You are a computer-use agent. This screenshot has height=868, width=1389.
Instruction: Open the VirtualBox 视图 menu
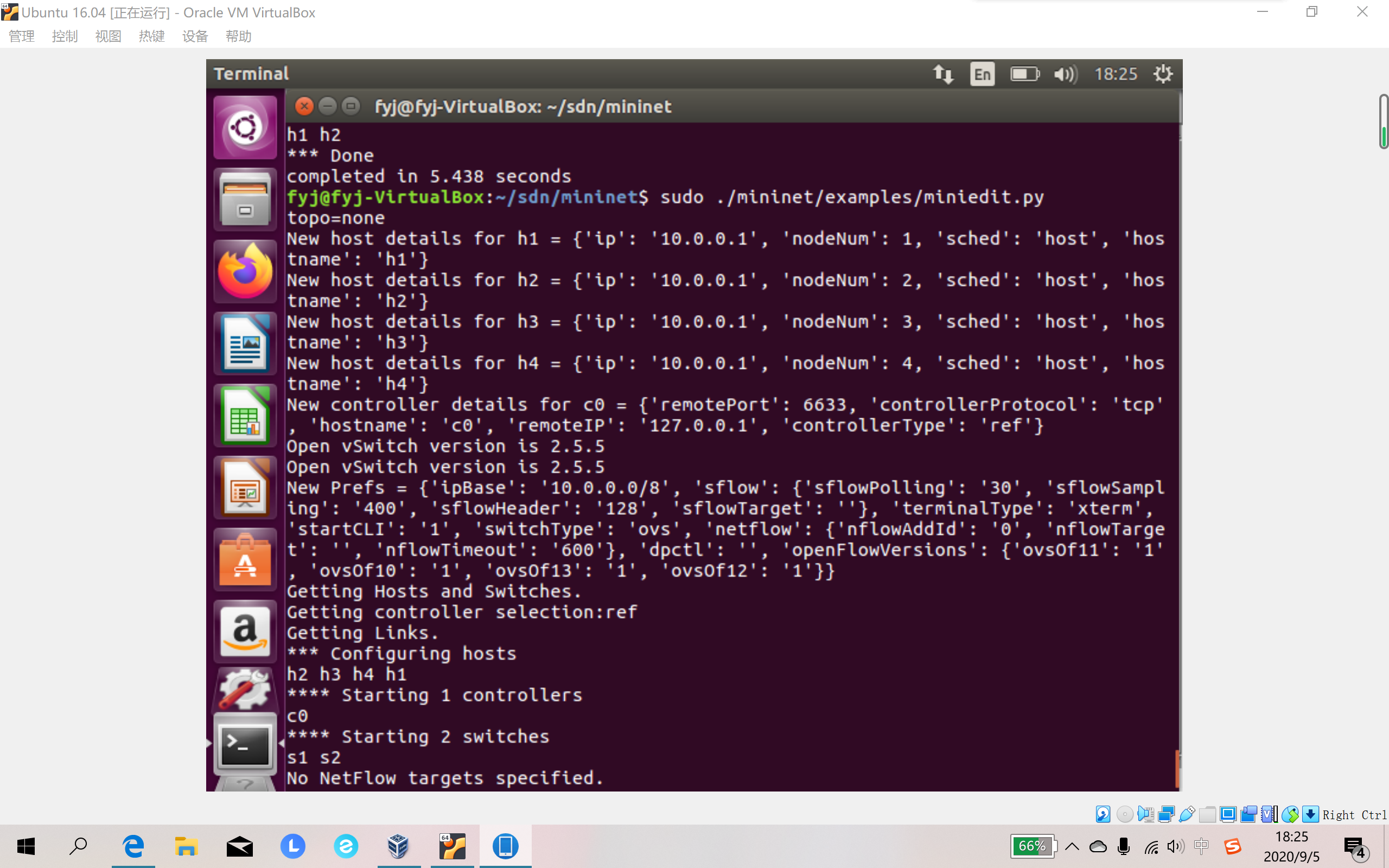click(108, 37)
